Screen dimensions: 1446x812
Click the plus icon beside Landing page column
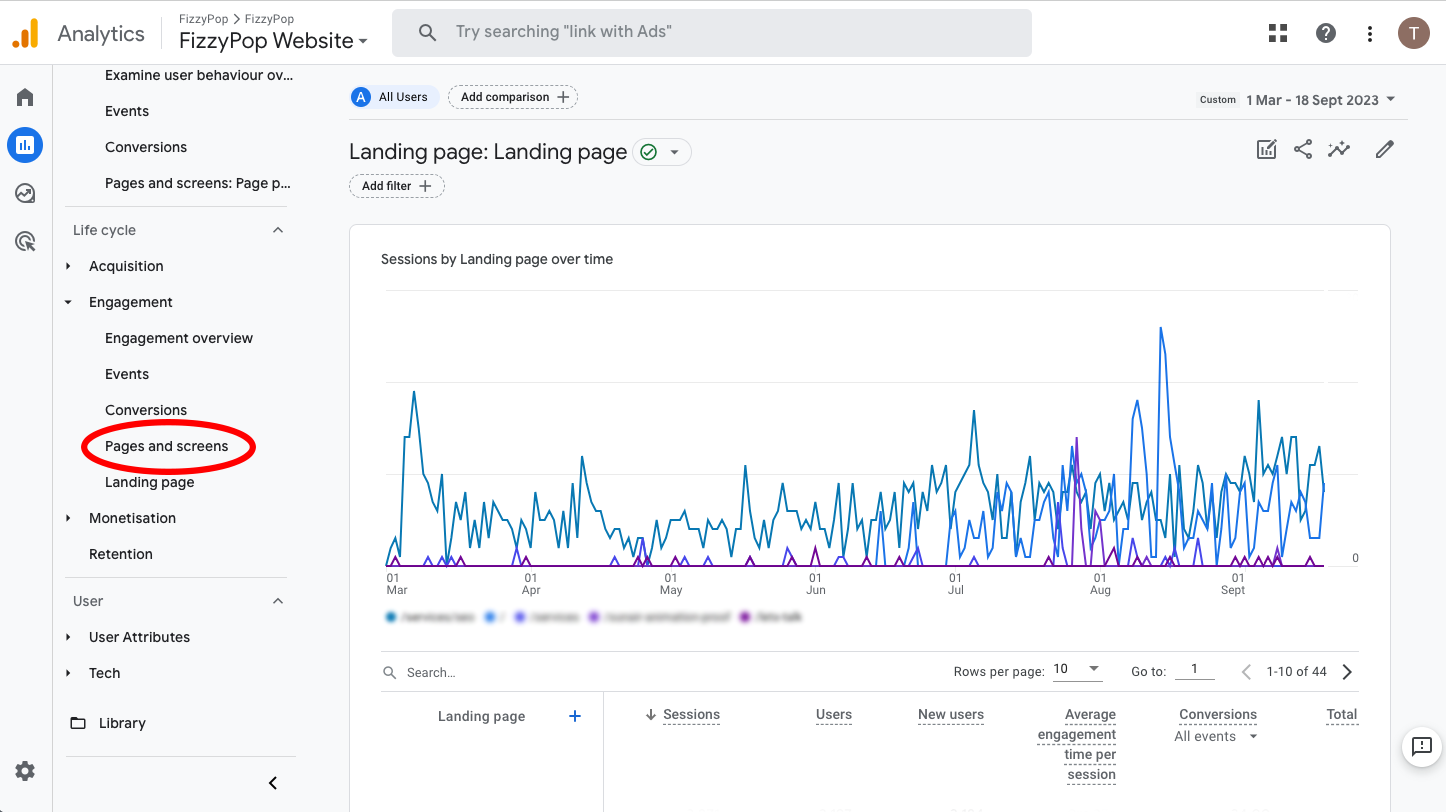coord(575,716)
